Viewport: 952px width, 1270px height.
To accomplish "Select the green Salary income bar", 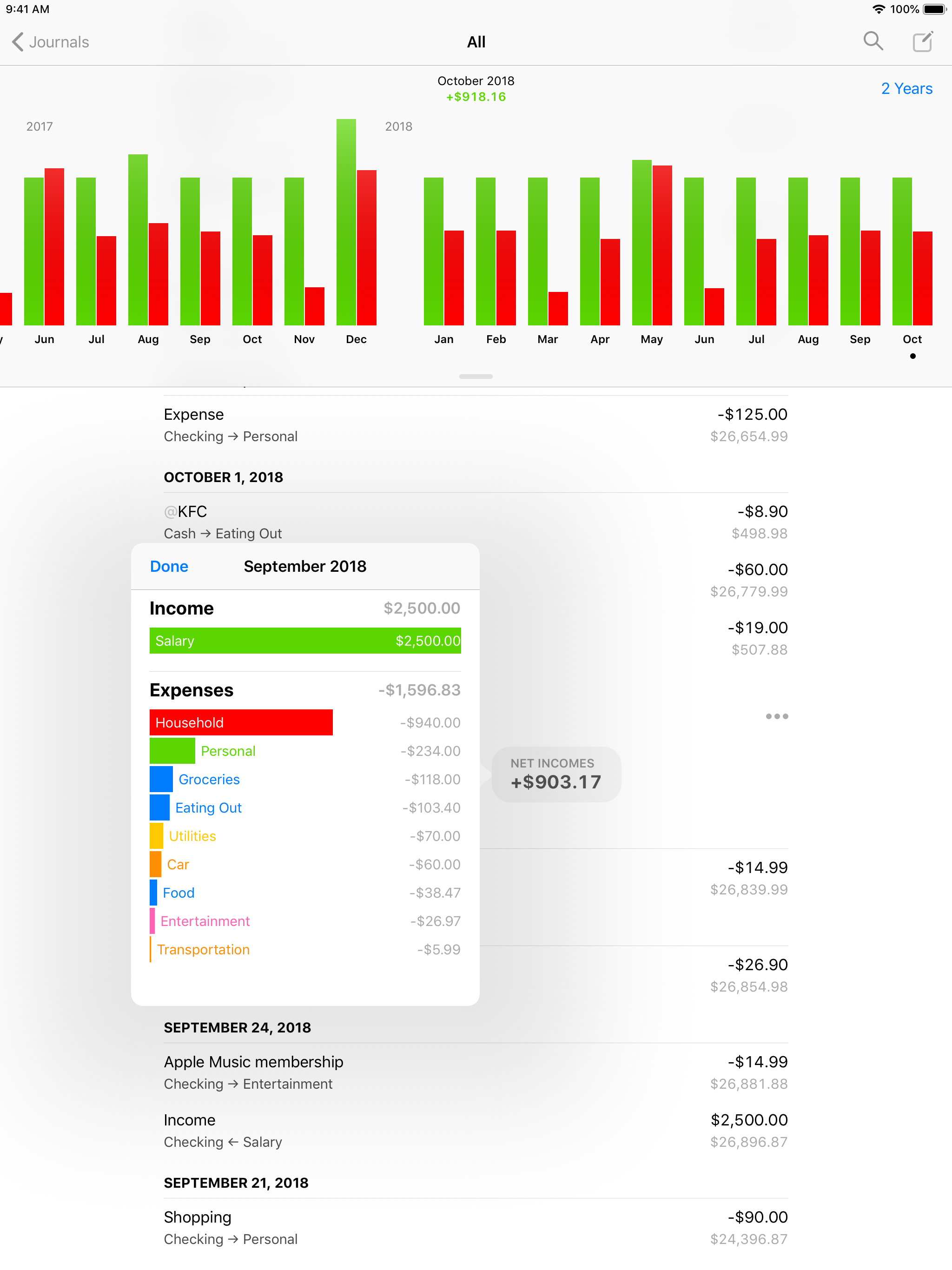I will (x=305, y=641).
